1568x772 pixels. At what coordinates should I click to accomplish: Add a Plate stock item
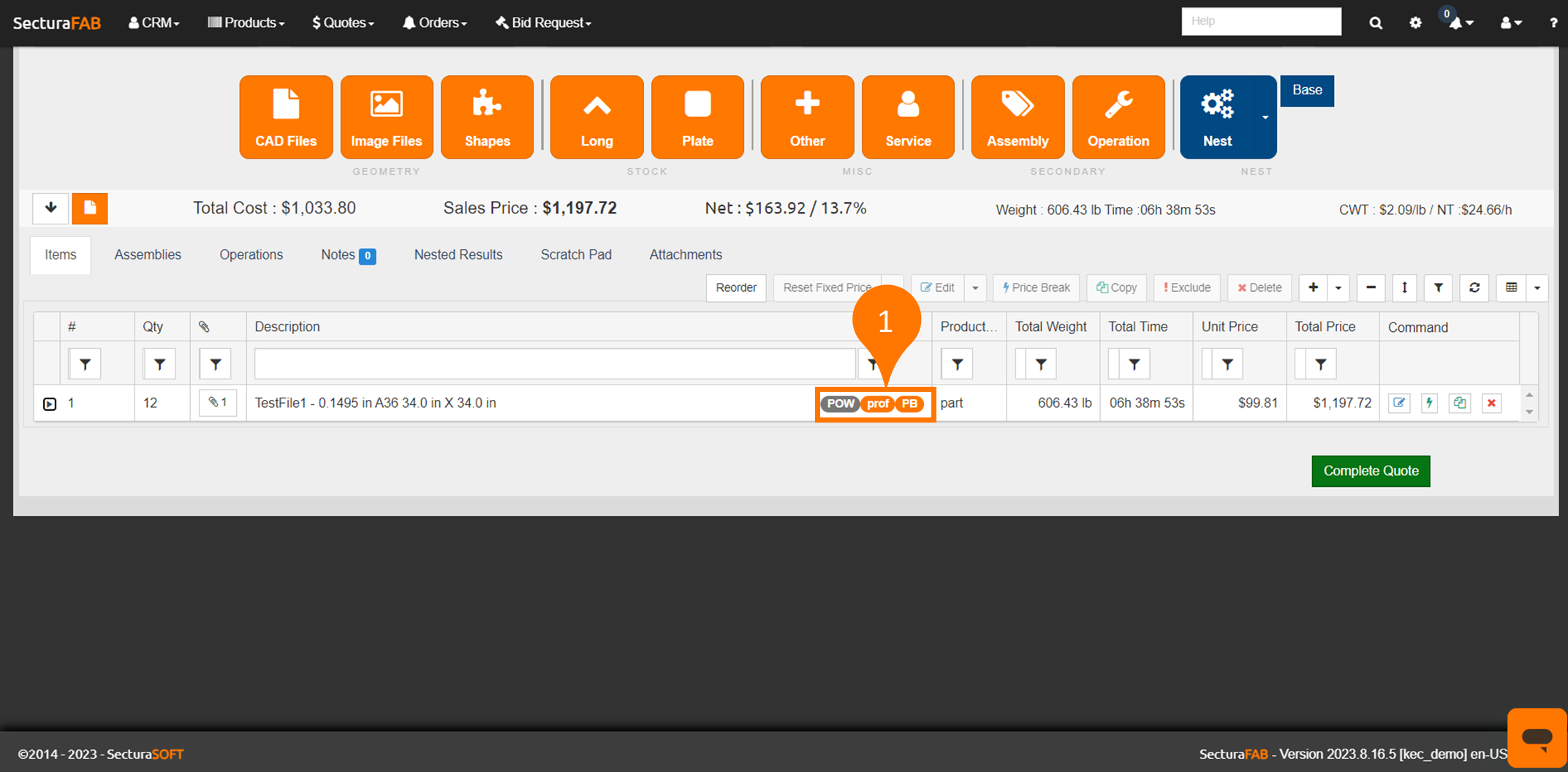pyautogui.click(x=697, y=117)
